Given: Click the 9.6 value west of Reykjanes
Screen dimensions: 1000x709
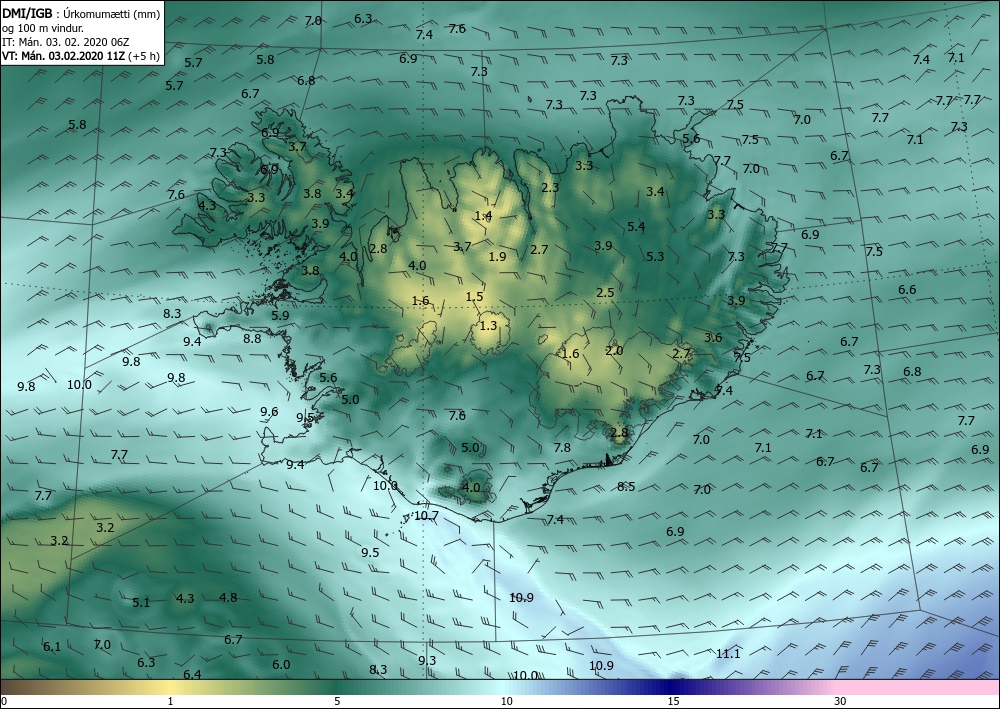Looking at the screenshot, I should coord(269,412).
